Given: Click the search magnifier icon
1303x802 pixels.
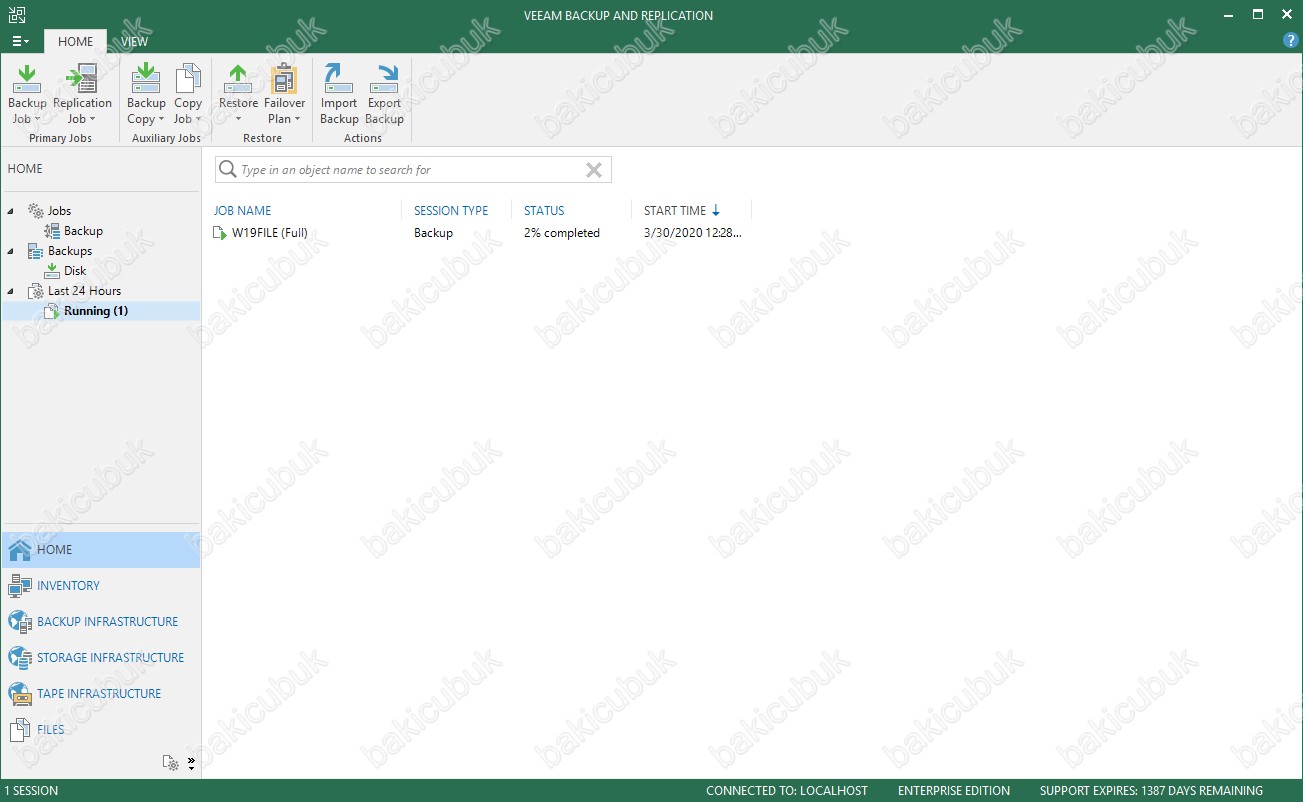Looking at the screenshot, I should [x=228, y=170].
